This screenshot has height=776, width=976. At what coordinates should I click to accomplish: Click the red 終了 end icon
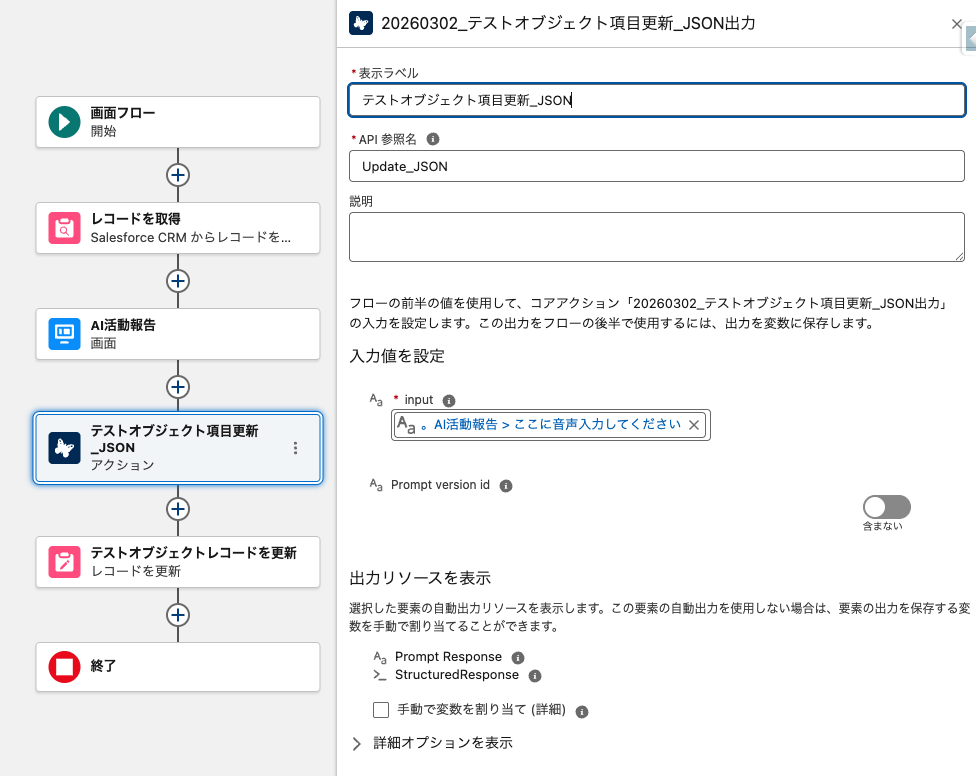pos(65,667)
